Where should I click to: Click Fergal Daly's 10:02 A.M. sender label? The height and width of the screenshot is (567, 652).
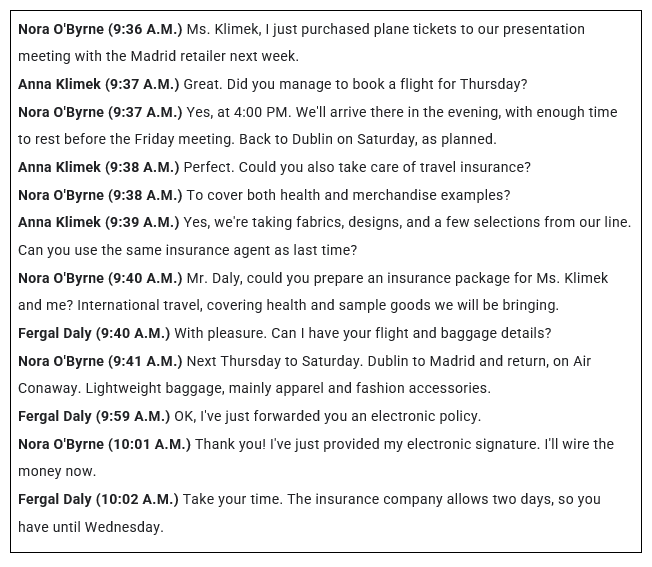click(x=98, y=499)
